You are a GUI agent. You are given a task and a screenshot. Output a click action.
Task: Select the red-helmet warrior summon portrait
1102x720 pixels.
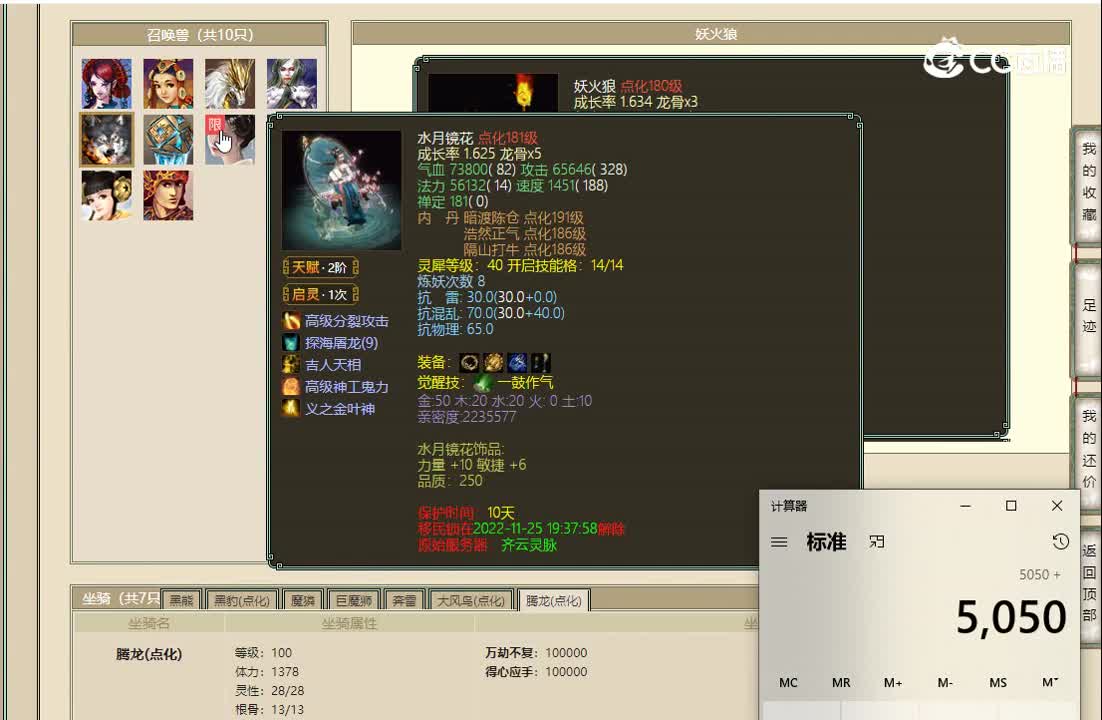(x=168, y=195)
